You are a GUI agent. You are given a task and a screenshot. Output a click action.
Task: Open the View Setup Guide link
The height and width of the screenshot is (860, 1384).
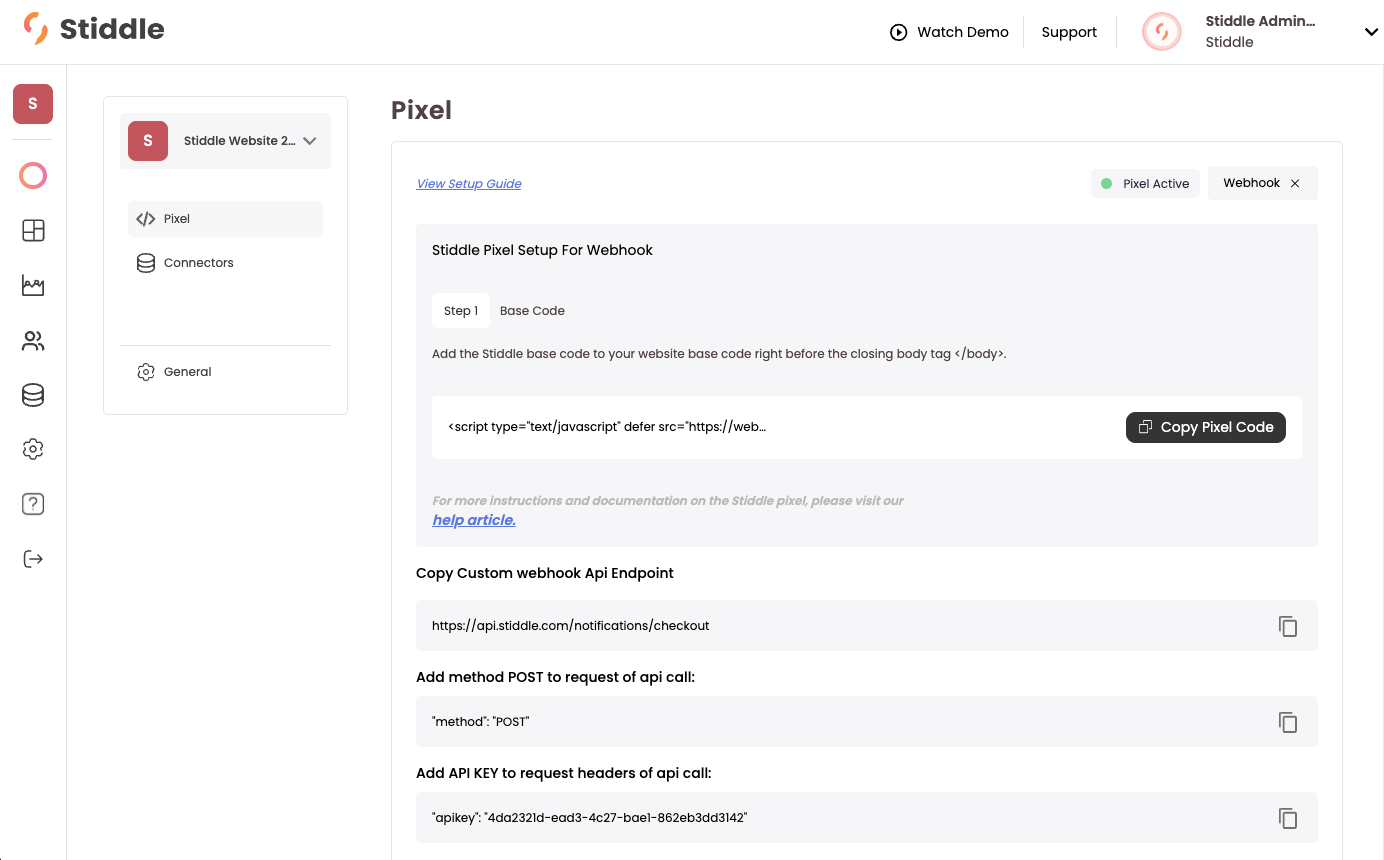click(469, 184)
